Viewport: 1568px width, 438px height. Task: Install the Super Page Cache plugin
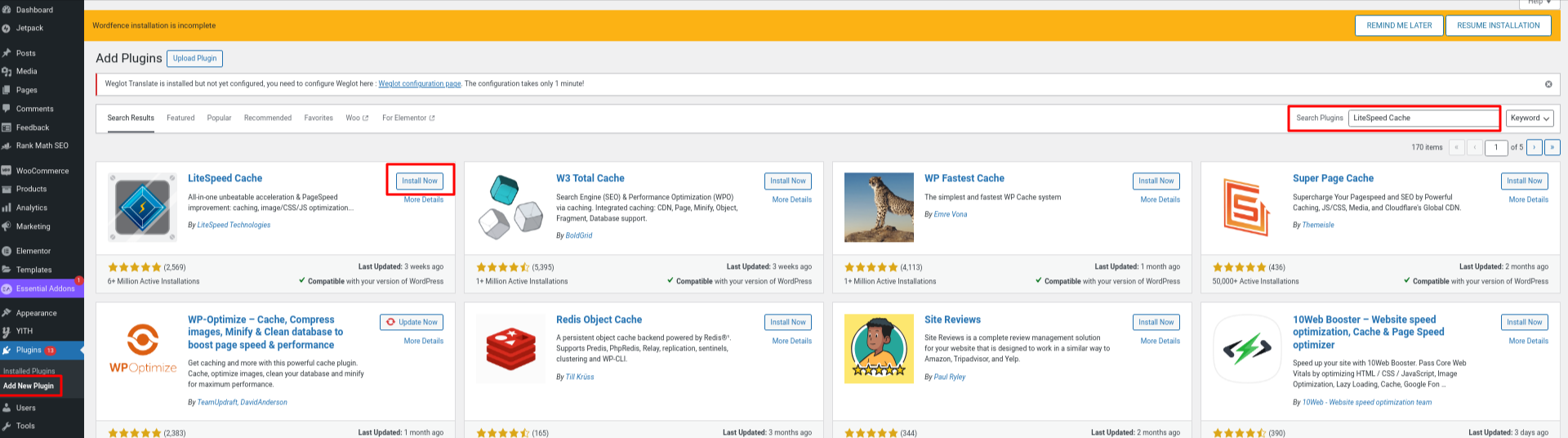(1525, 181)
